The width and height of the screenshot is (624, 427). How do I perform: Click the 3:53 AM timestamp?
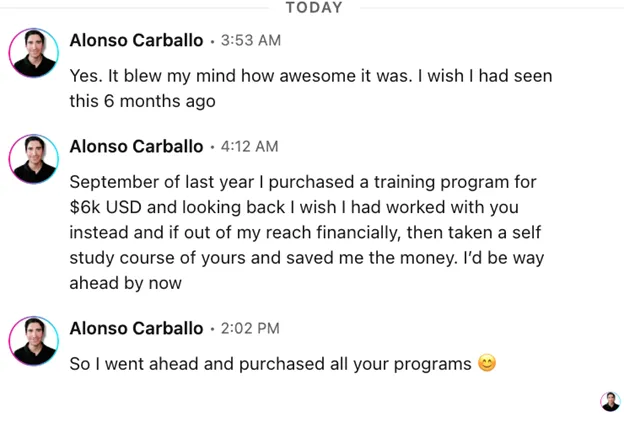(250, 41)
